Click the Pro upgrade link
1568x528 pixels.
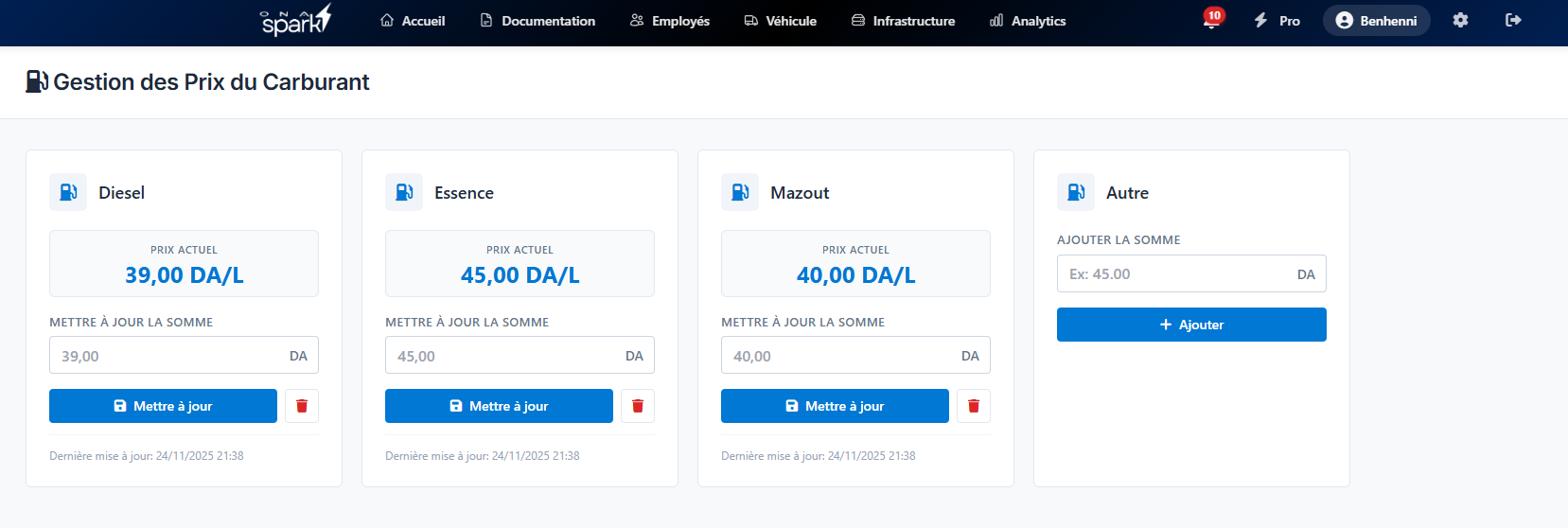coord(1277,21)
